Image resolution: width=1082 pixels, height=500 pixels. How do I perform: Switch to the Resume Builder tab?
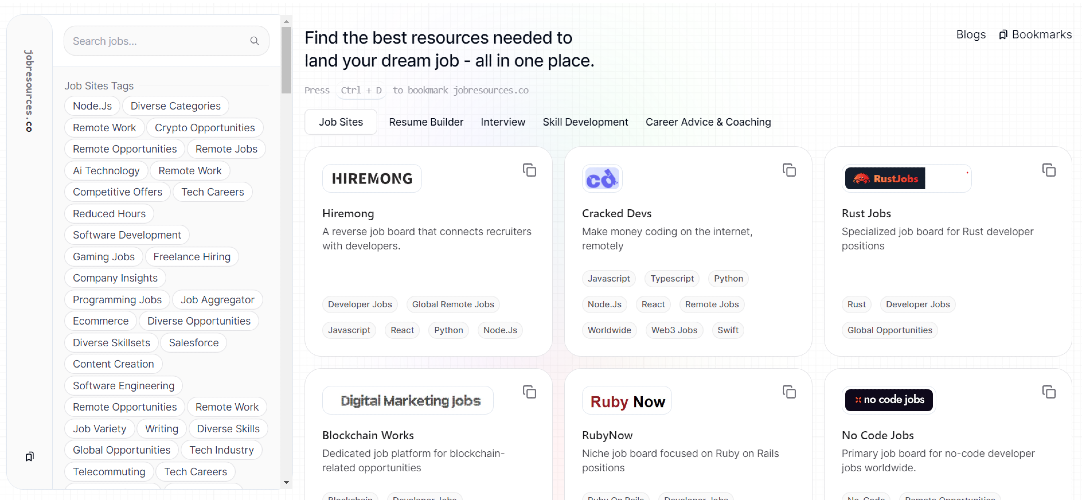pyautogui.click(x=426, y=122)
